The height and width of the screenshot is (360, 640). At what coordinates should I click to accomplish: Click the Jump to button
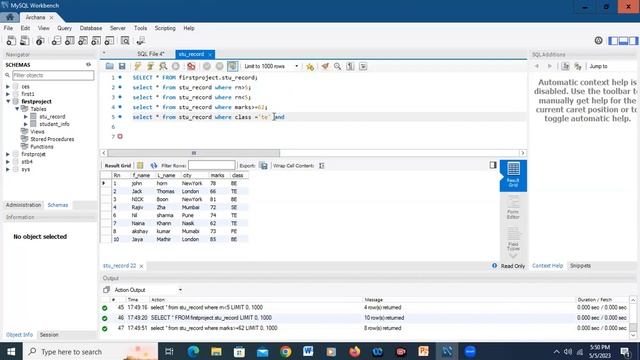coord(598,66)
